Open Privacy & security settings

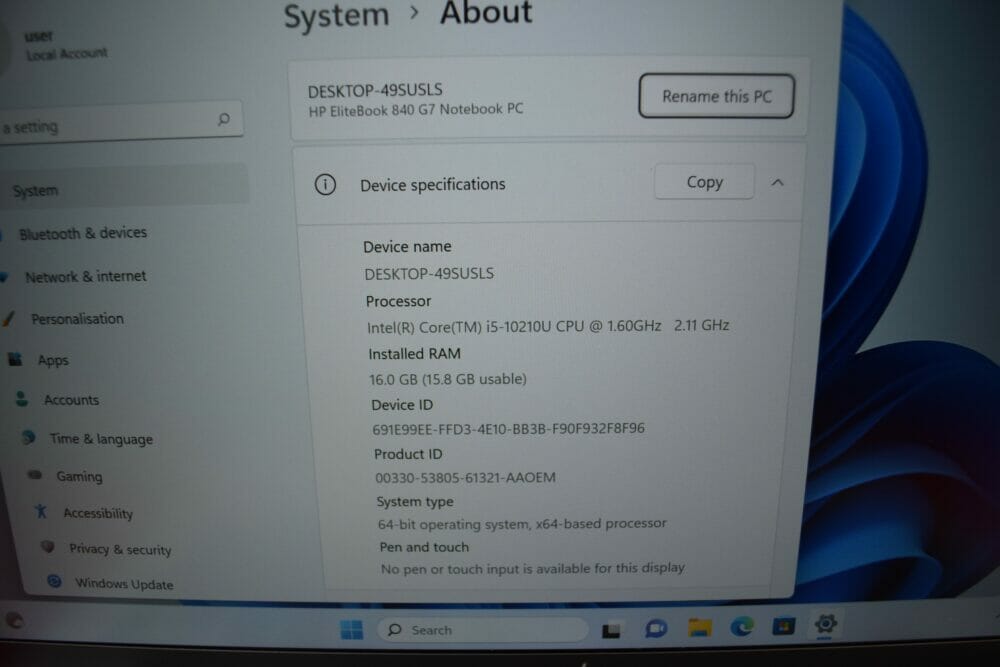[120, 549]
